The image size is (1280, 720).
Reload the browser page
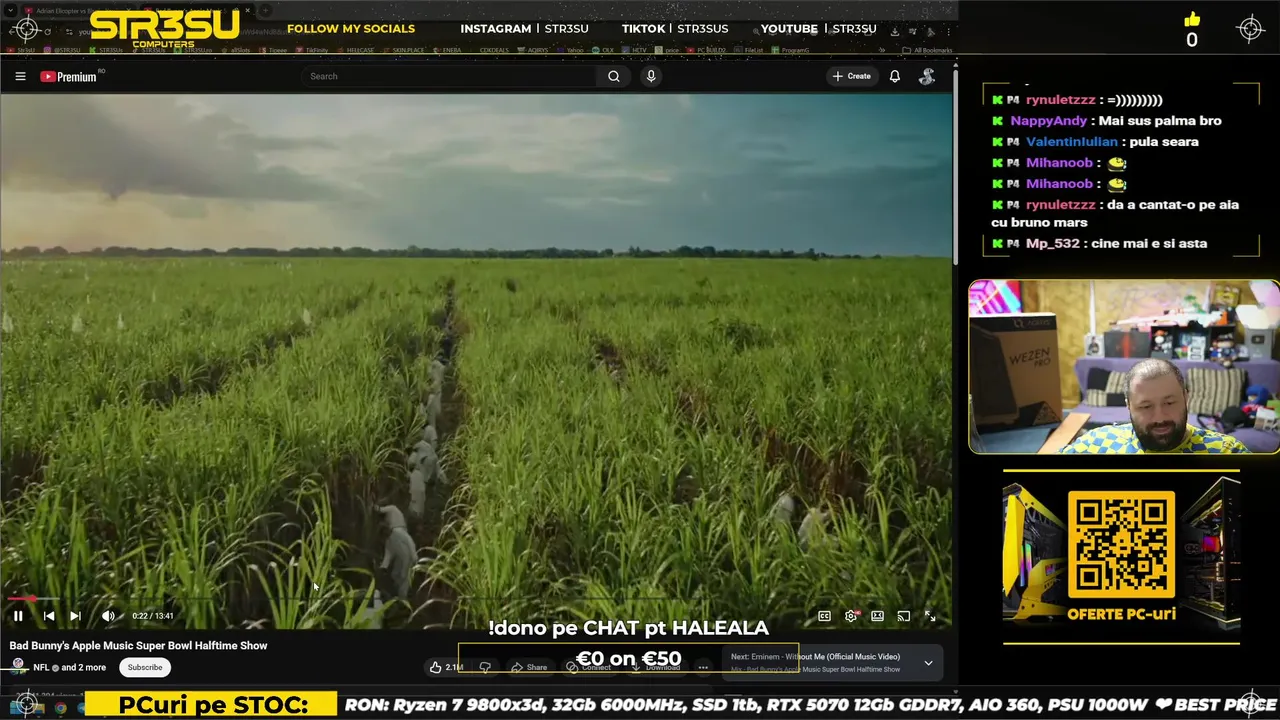47,31
